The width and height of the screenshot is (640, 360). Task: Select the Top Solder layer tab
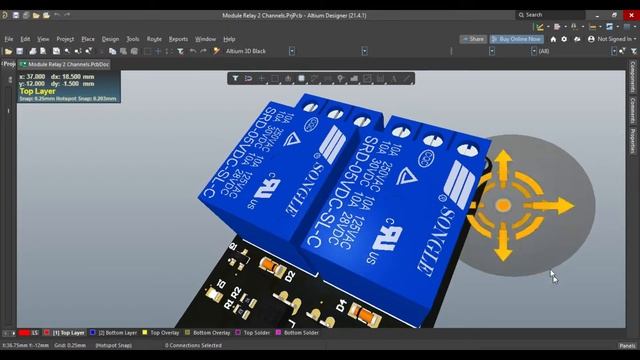(257, 333)
